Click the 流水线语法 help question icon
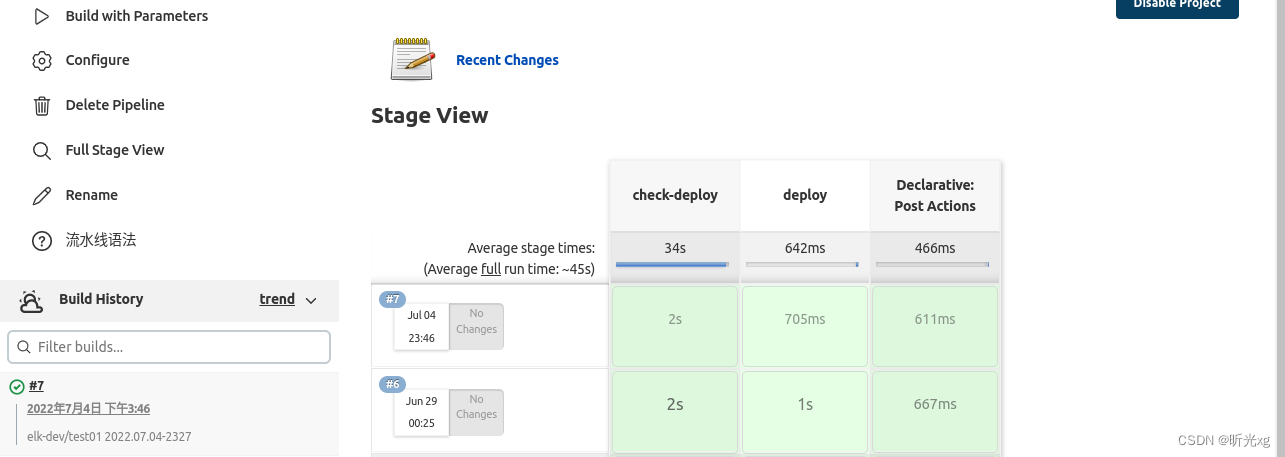The width and height of the screenshot is (1285, 457). pos(41,240)
